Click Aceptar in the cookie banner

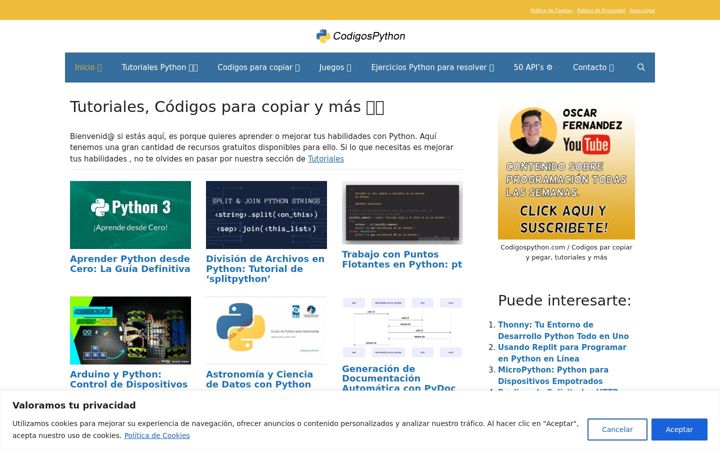pyautogui.click(x=679, y=429)
